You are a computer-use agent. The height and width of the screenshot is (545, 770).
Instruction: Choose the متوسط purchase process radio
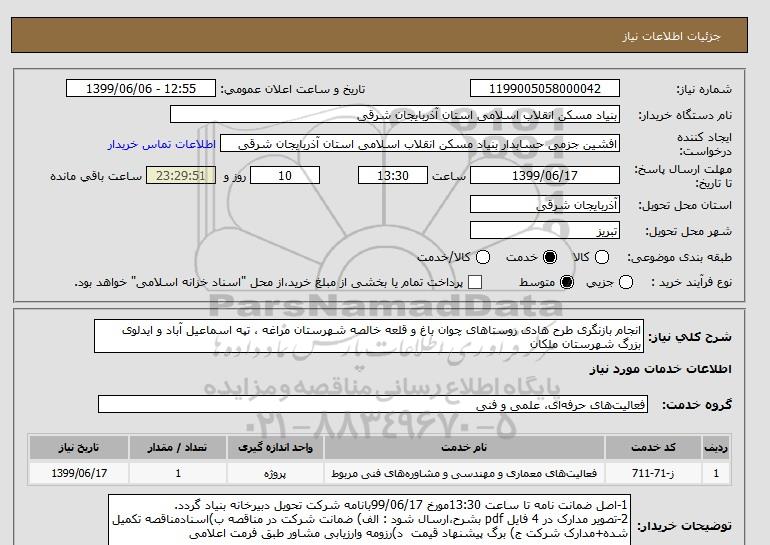pyautogui.click(x=567, y=282)
